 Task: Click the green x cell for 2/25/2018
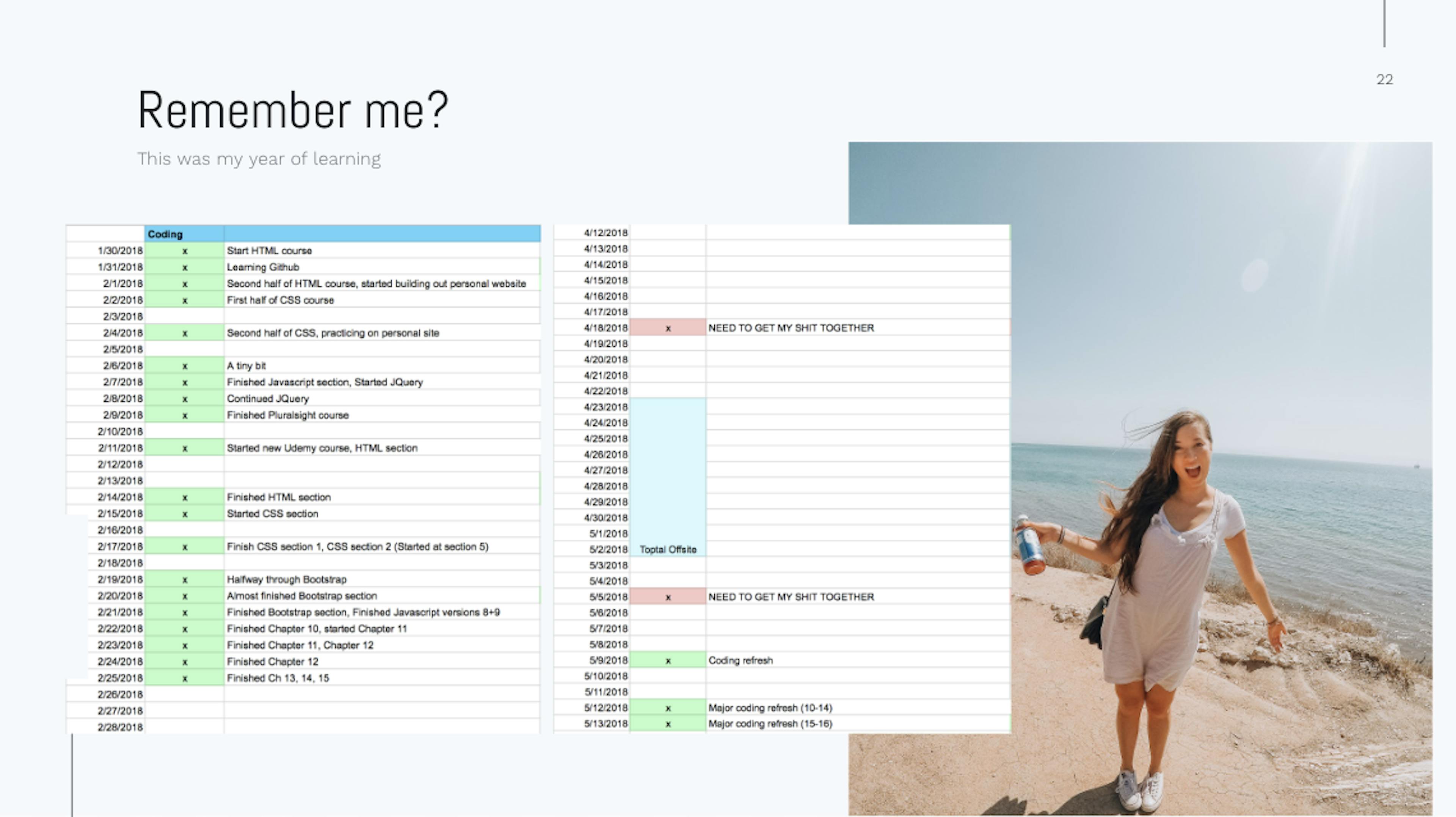point(184,678)
